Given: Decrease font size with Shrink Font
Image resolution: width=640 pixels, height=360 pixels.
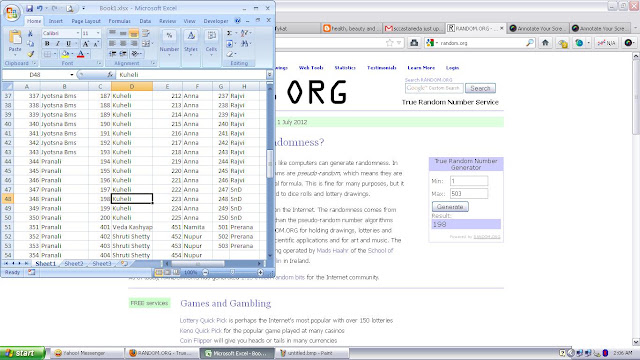Looking at the screenshot, I should point(96,44).
